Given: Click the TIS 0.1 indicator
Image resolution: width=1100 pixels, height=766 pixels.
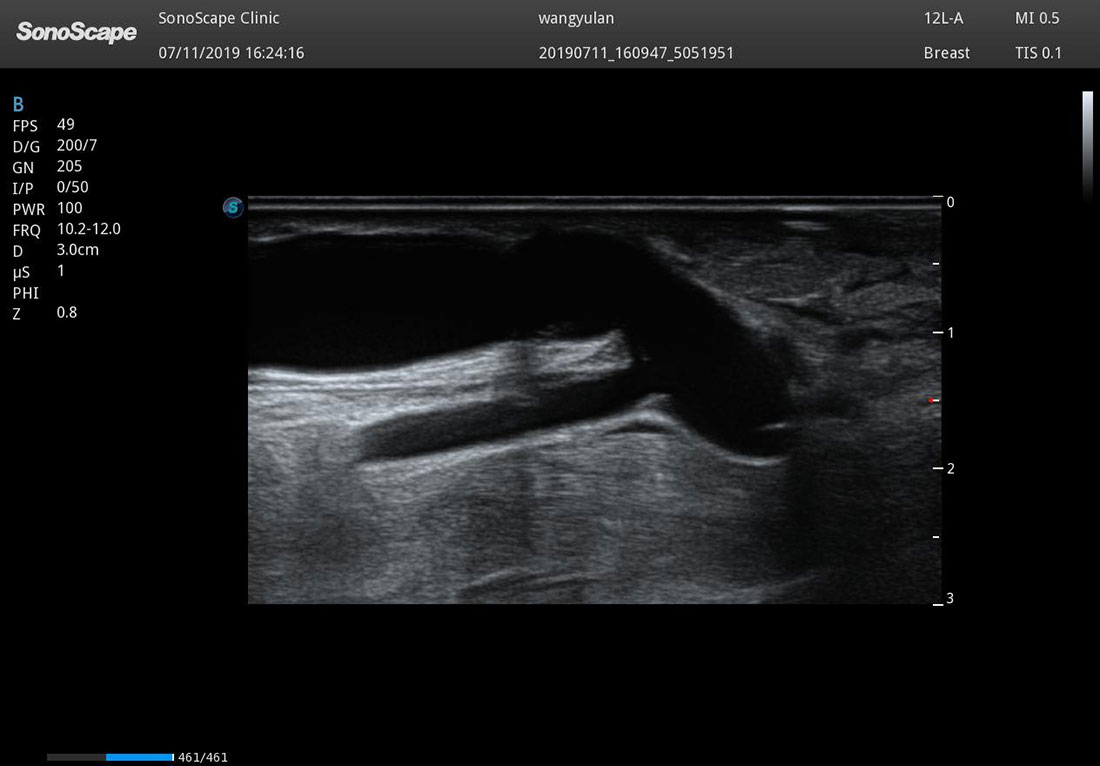Looking at the screenshot, I should [x=1038, y=53].
